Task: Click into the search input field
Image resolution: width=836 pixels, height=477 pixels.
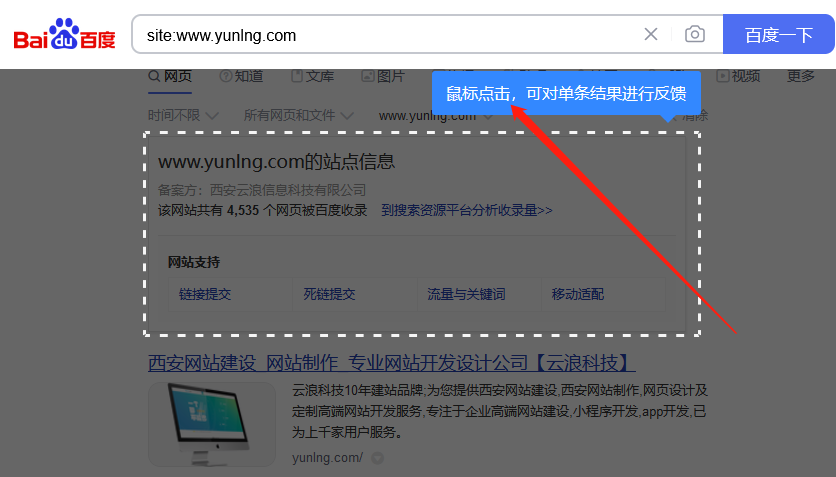Action: [390, 35]
